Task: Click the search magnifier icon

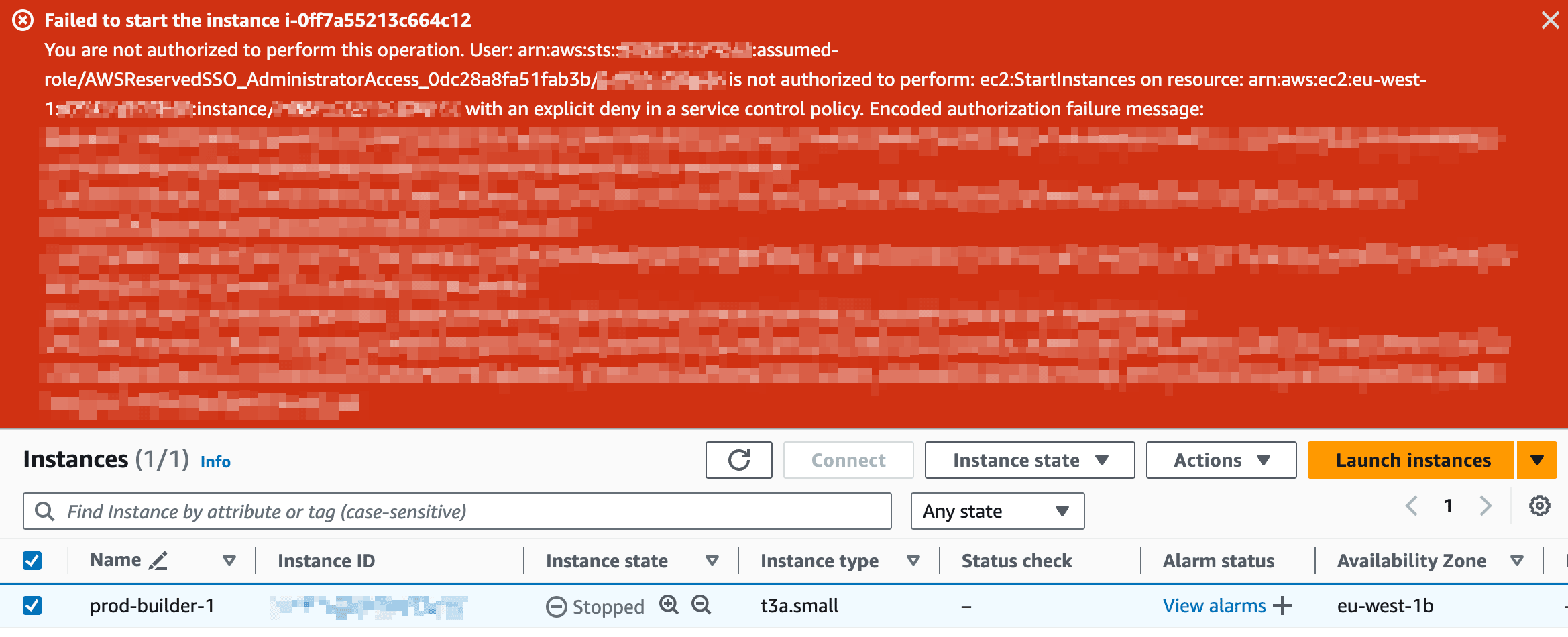Action: pos(44,512)
